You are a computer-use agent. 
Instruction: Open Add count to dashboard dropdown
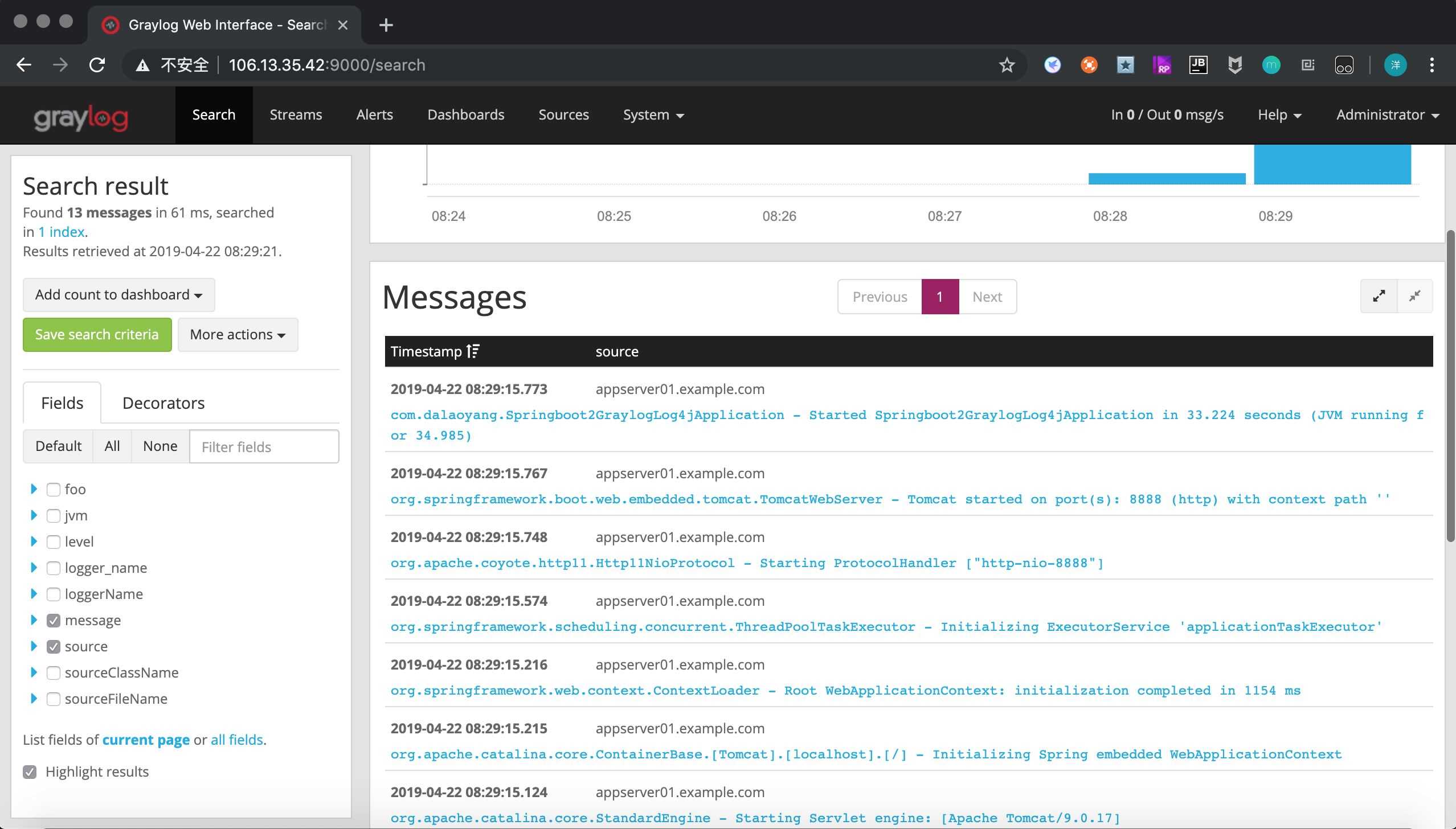(118, 294)
